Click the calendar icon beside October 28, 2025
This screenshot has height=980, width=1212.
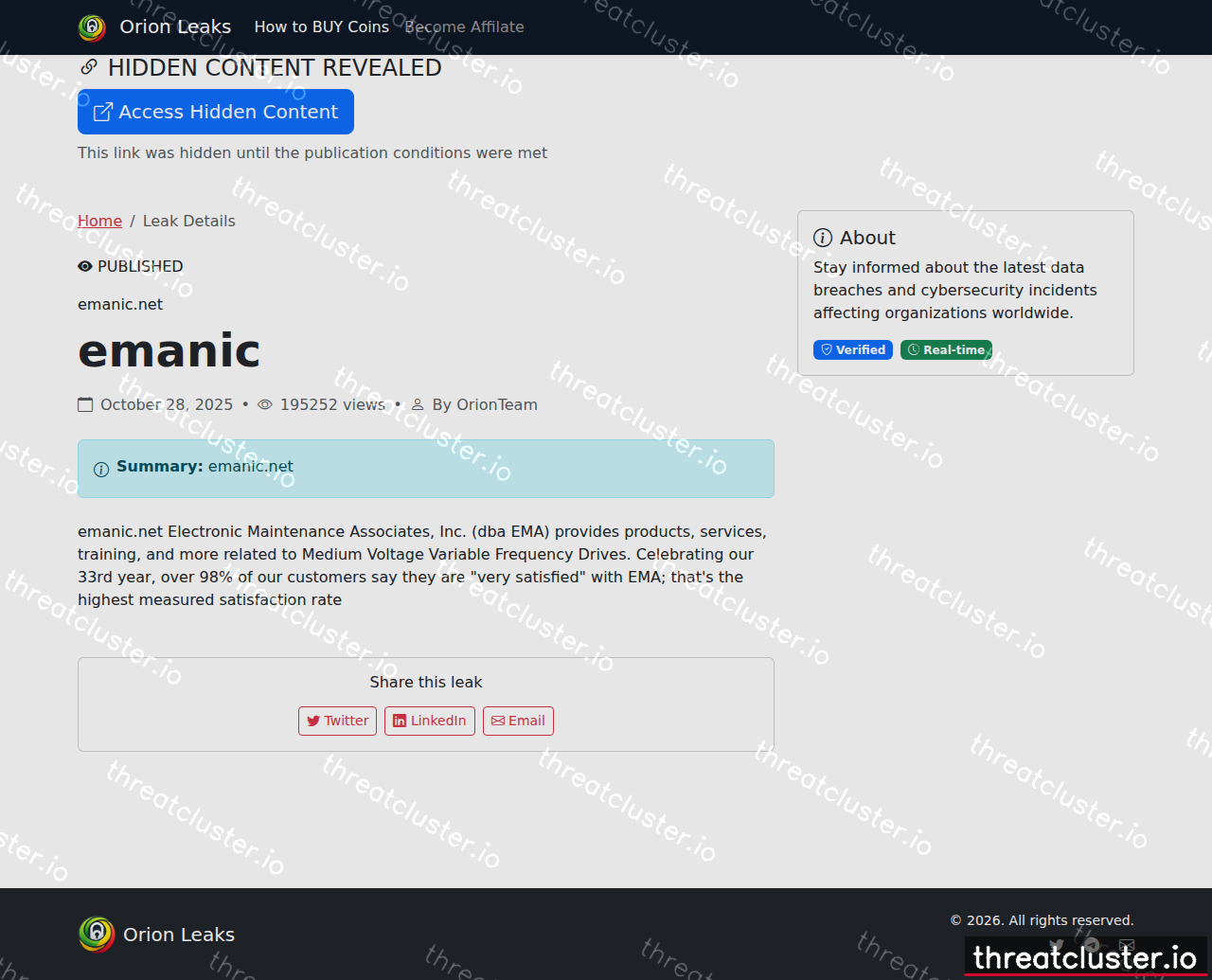pyautogui.click(x=85, y=404)
